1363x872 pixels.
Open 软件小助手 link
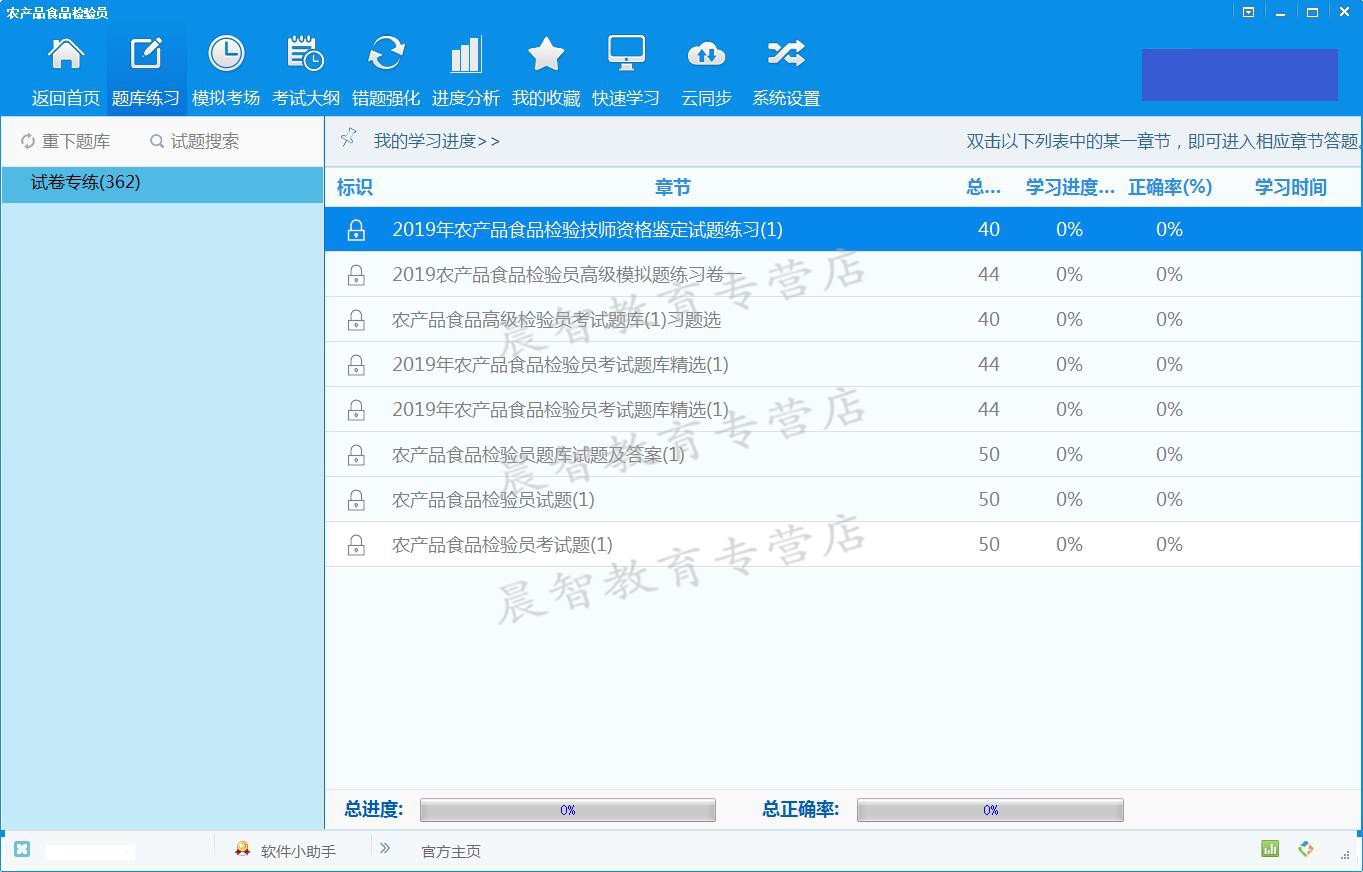298,851
